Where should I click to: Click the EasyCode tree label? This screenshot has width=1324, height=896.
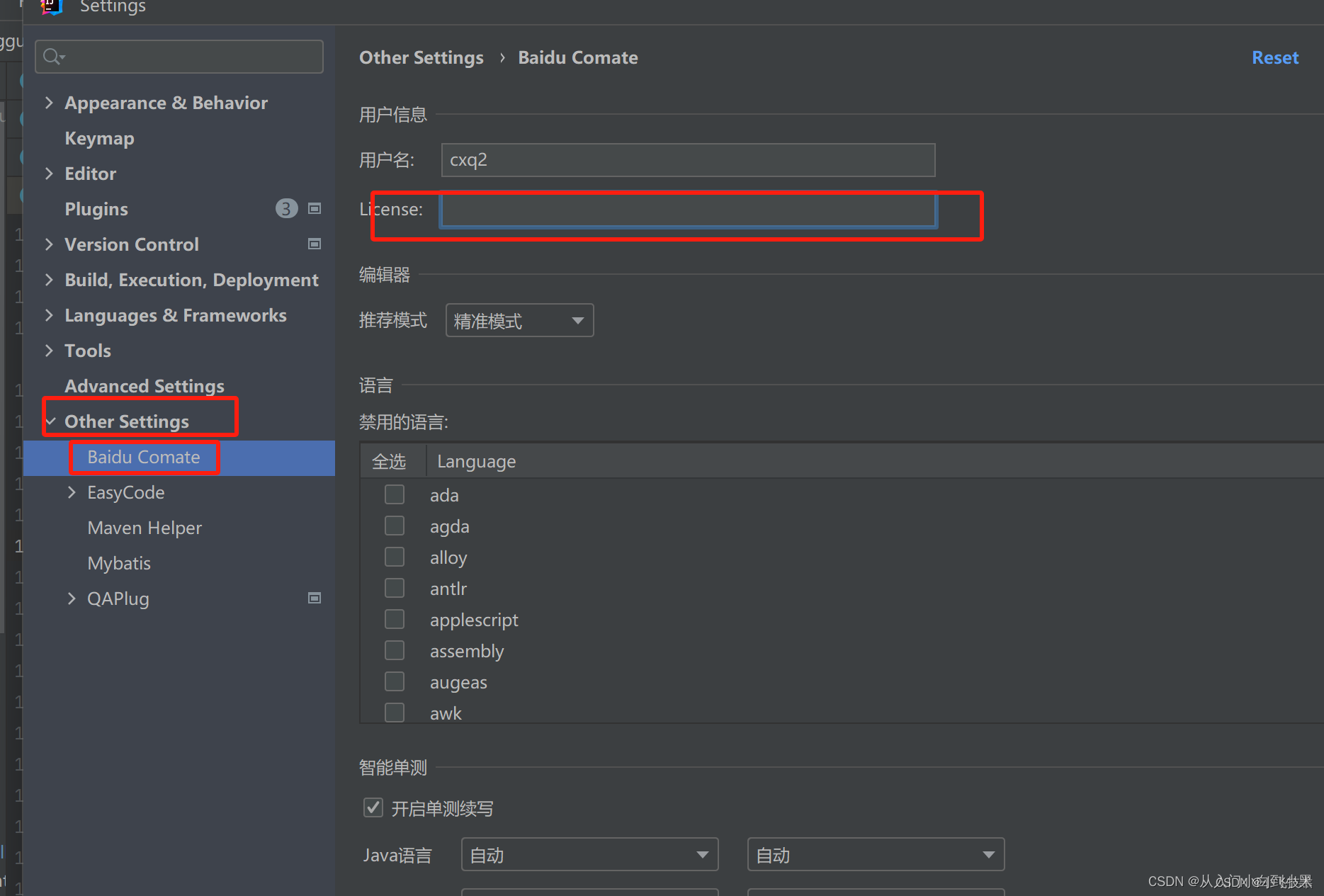(126, 492)
